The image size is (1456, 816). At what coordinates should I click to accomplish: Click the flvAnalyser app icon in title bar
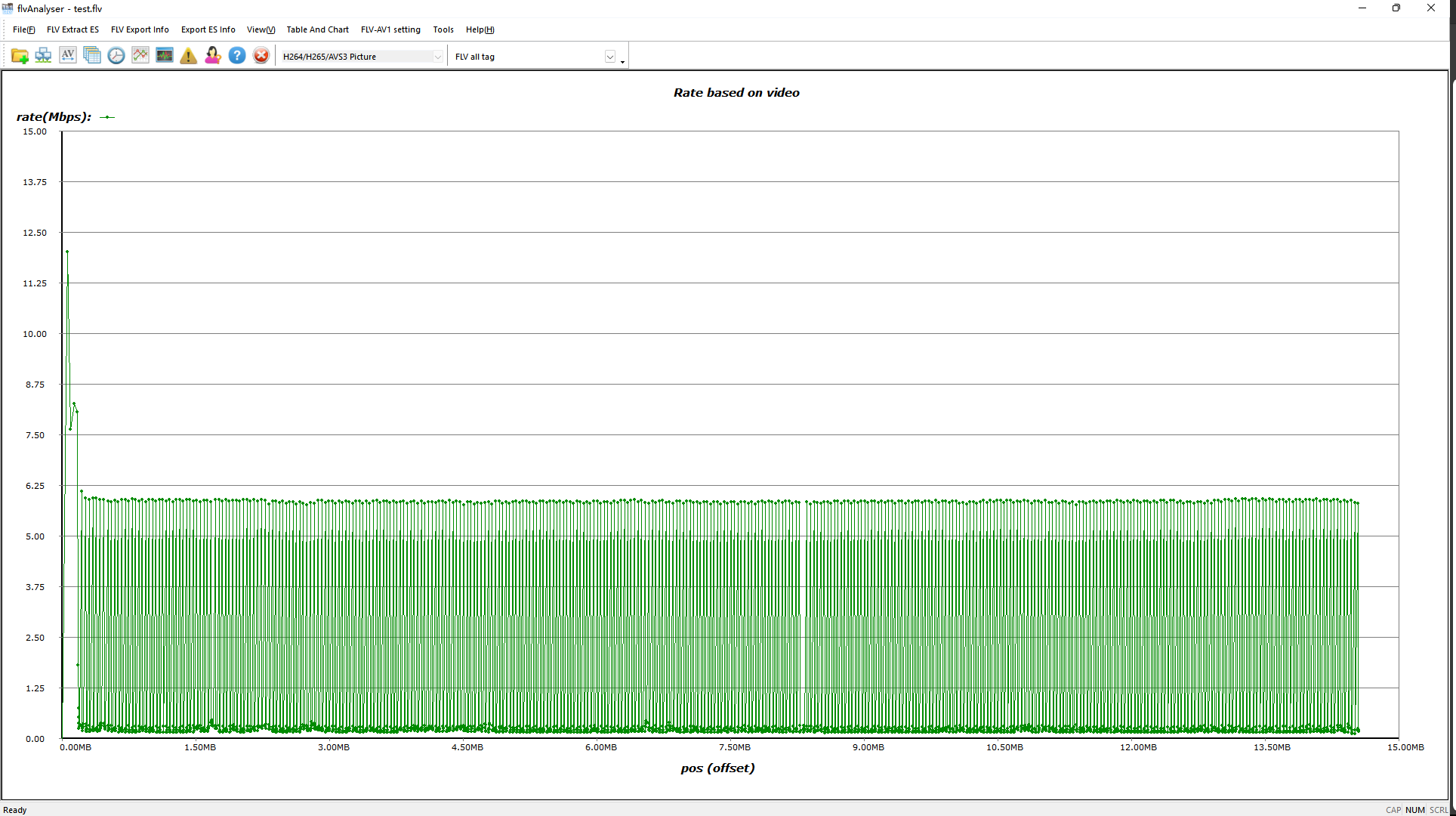coord(8,8)
